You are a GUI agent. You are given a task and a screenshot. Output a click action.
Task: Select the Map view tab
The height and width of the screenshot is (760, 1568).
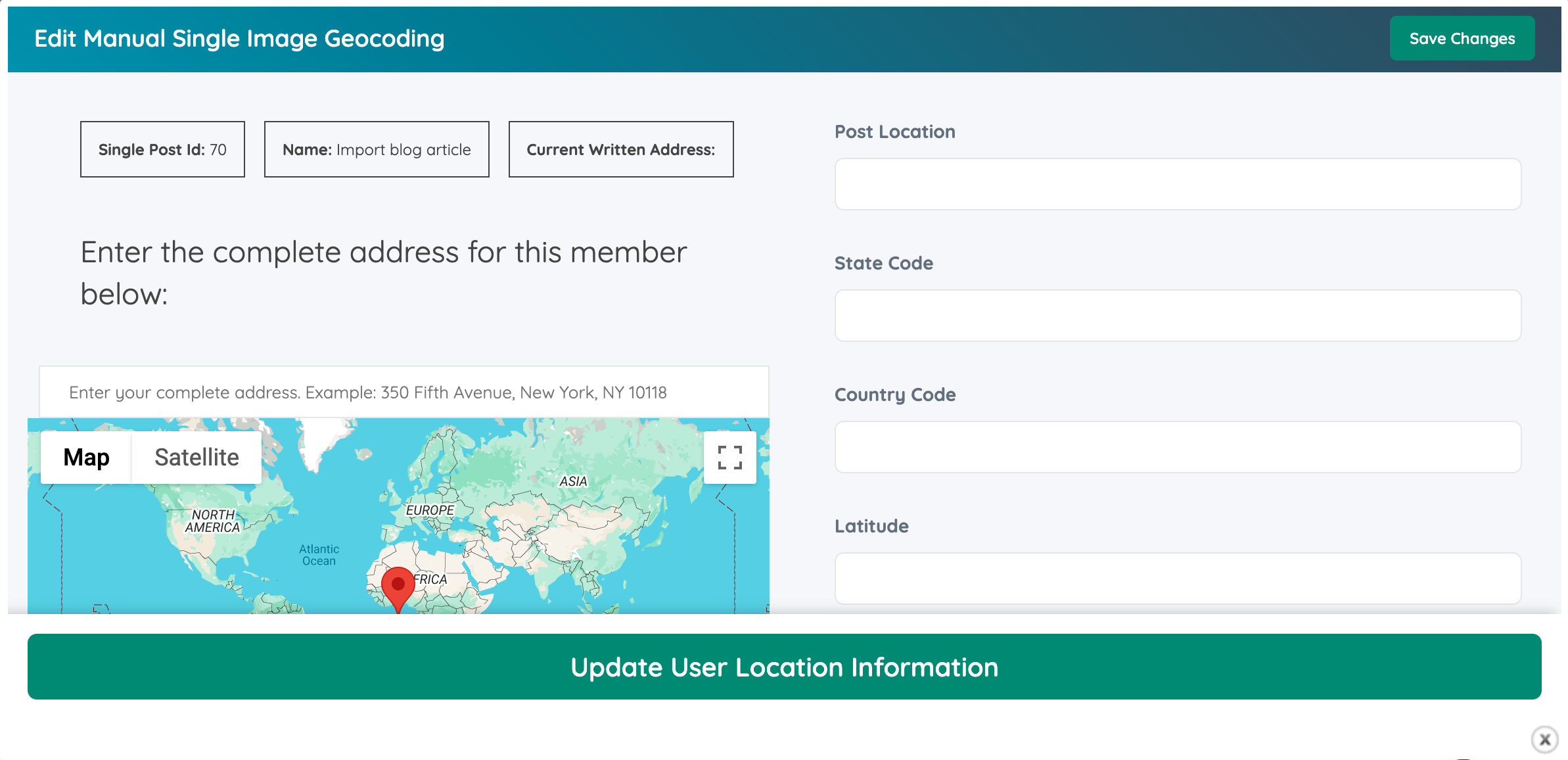point(86,458)
